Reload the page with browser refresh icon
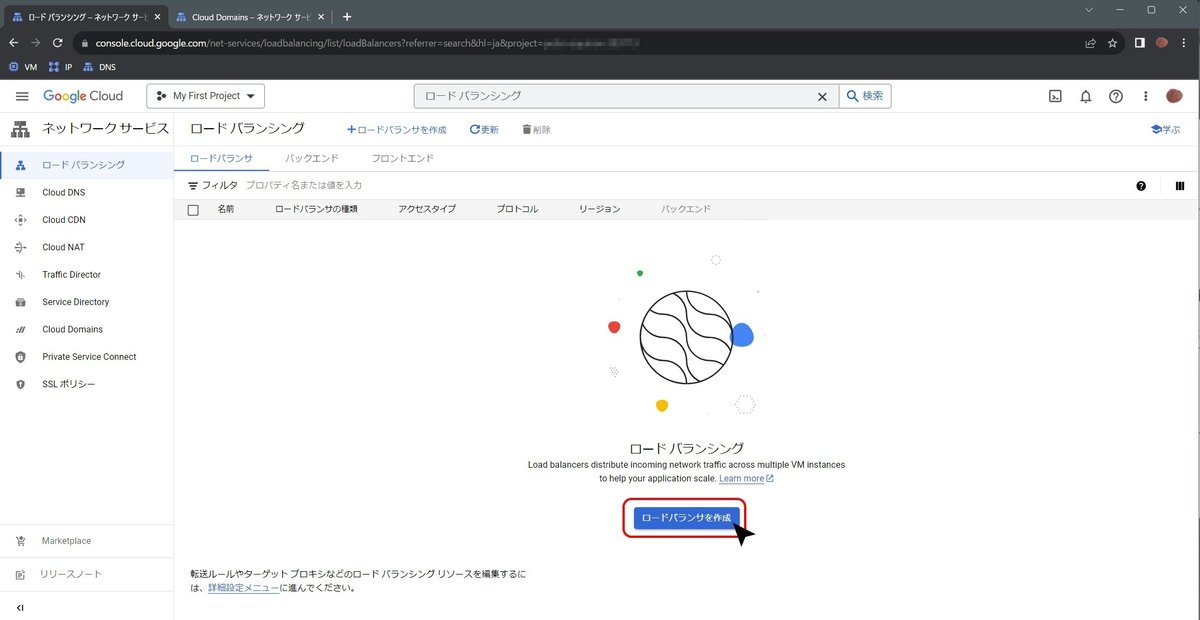 point(57,43)
